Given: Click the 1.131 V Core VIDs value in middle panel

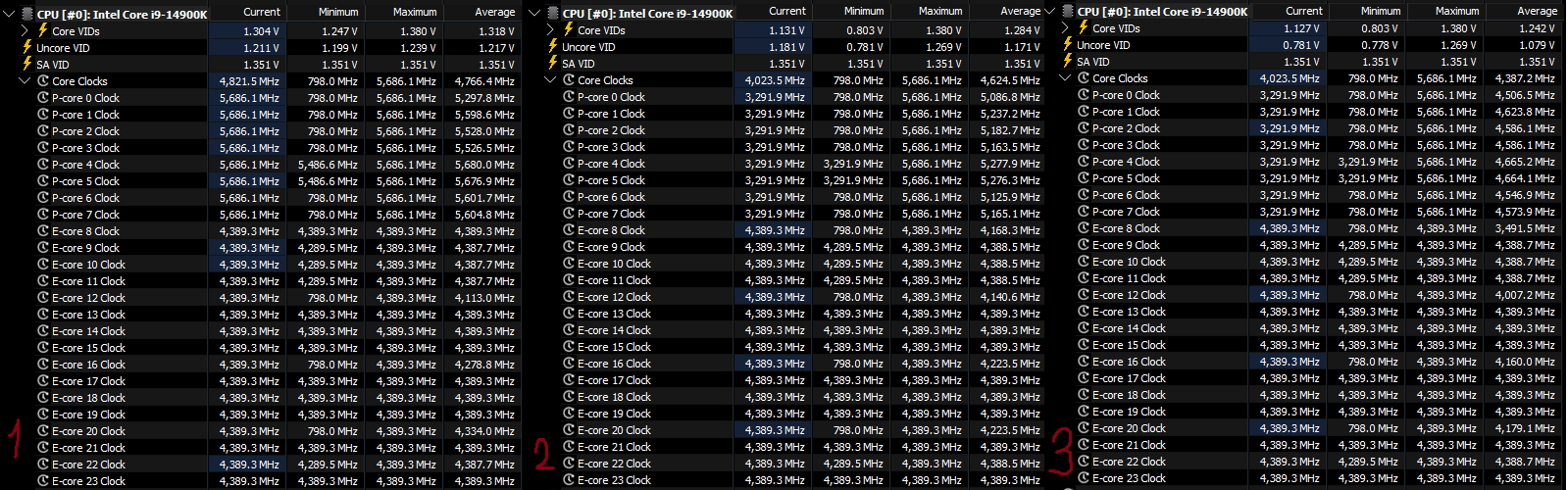Looking at the screenshot, I should (x=786, y=29).
